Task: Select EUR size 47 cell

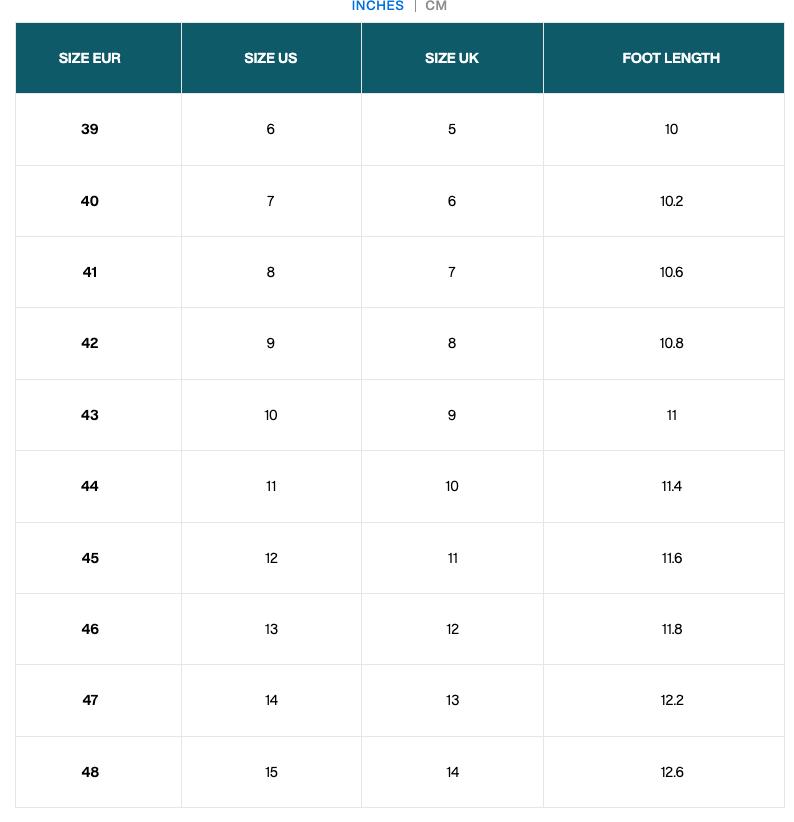Action: pos(90,700)
